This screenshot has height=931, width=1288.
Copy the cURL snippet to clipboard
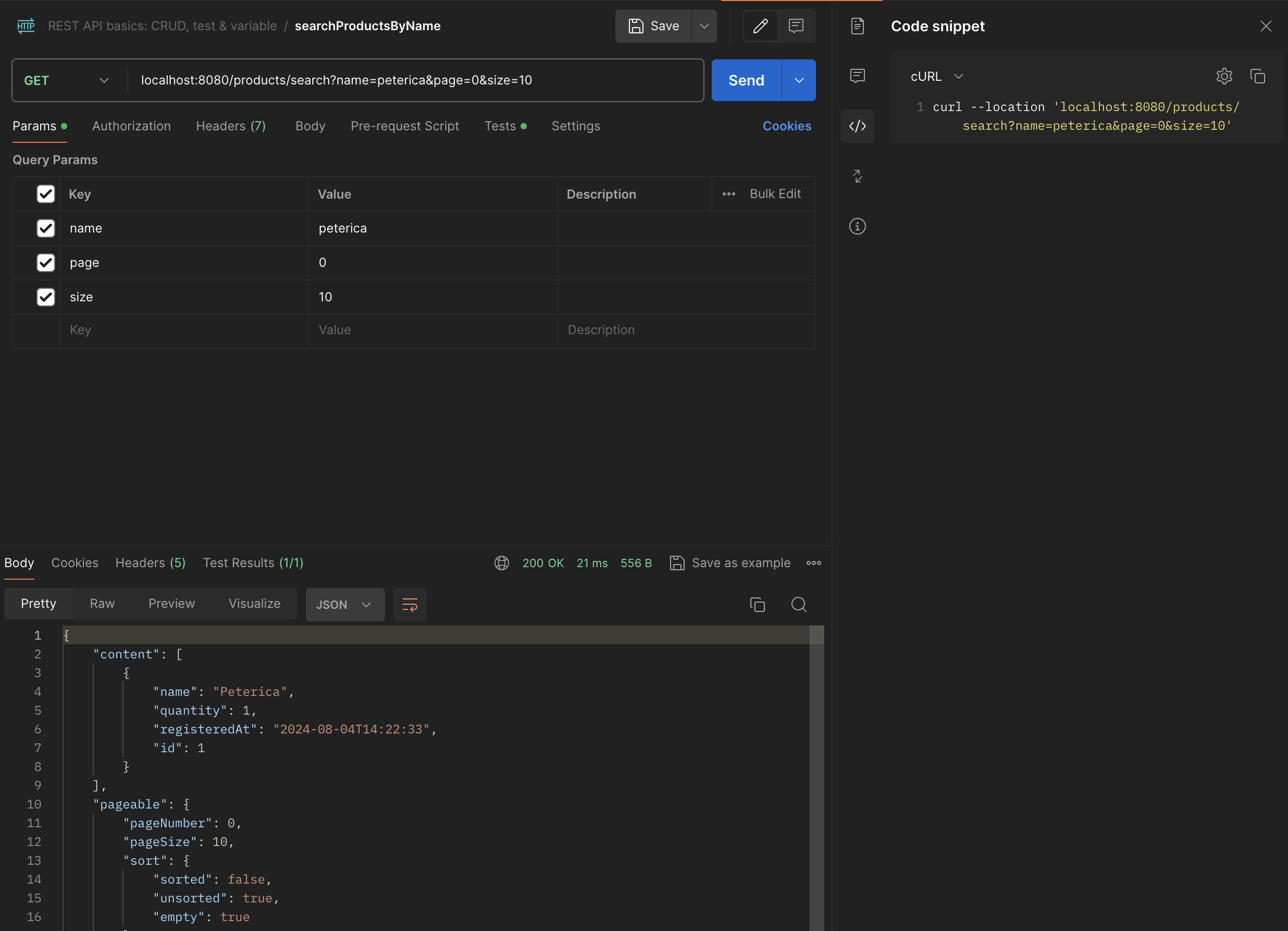[1257, 76]
